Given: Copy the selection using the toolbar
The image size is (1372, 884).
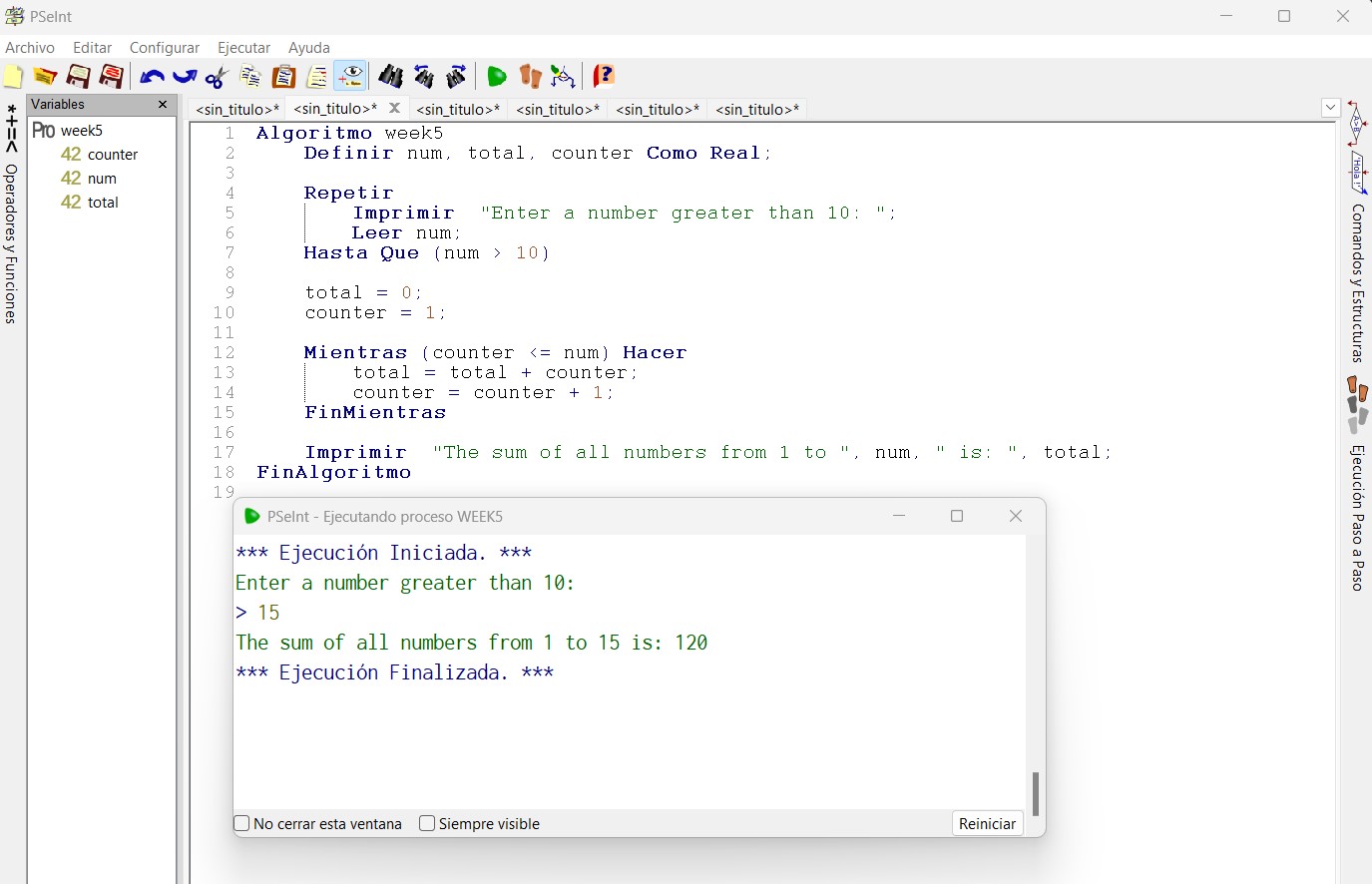Looking at the screenshot, I should pos(250,77).
